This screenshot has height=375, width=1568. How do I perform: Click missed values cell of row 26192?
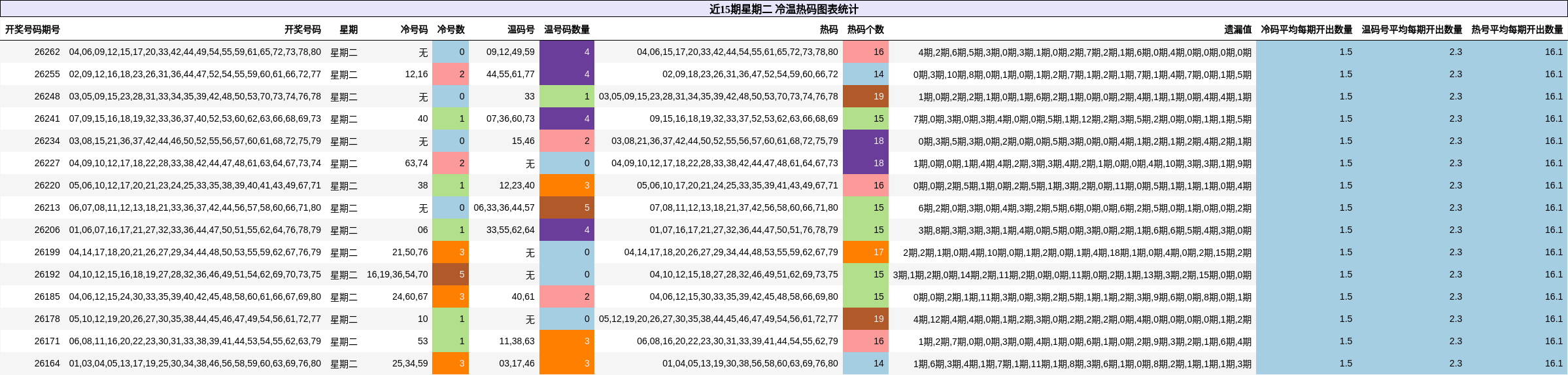1072,275
